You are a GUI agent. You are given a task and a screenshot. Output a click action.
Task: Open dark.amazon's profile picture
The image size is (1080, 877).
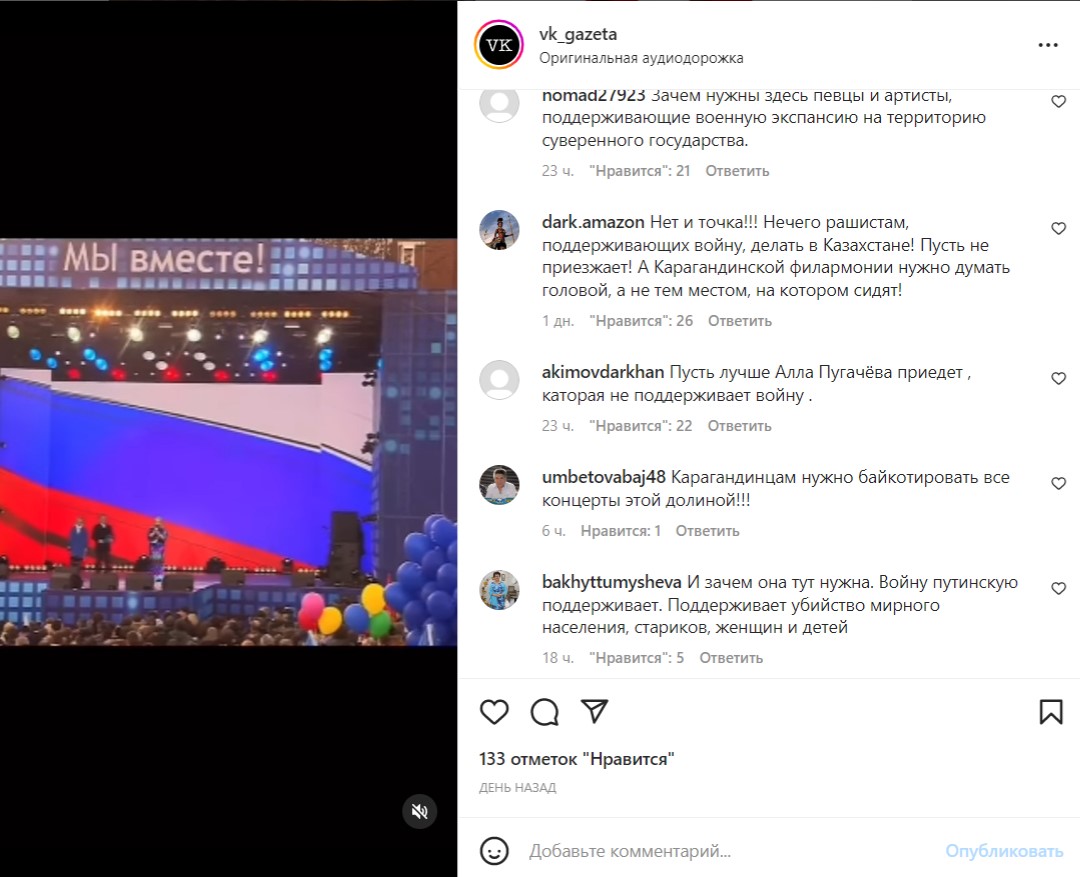pos(499,230)
